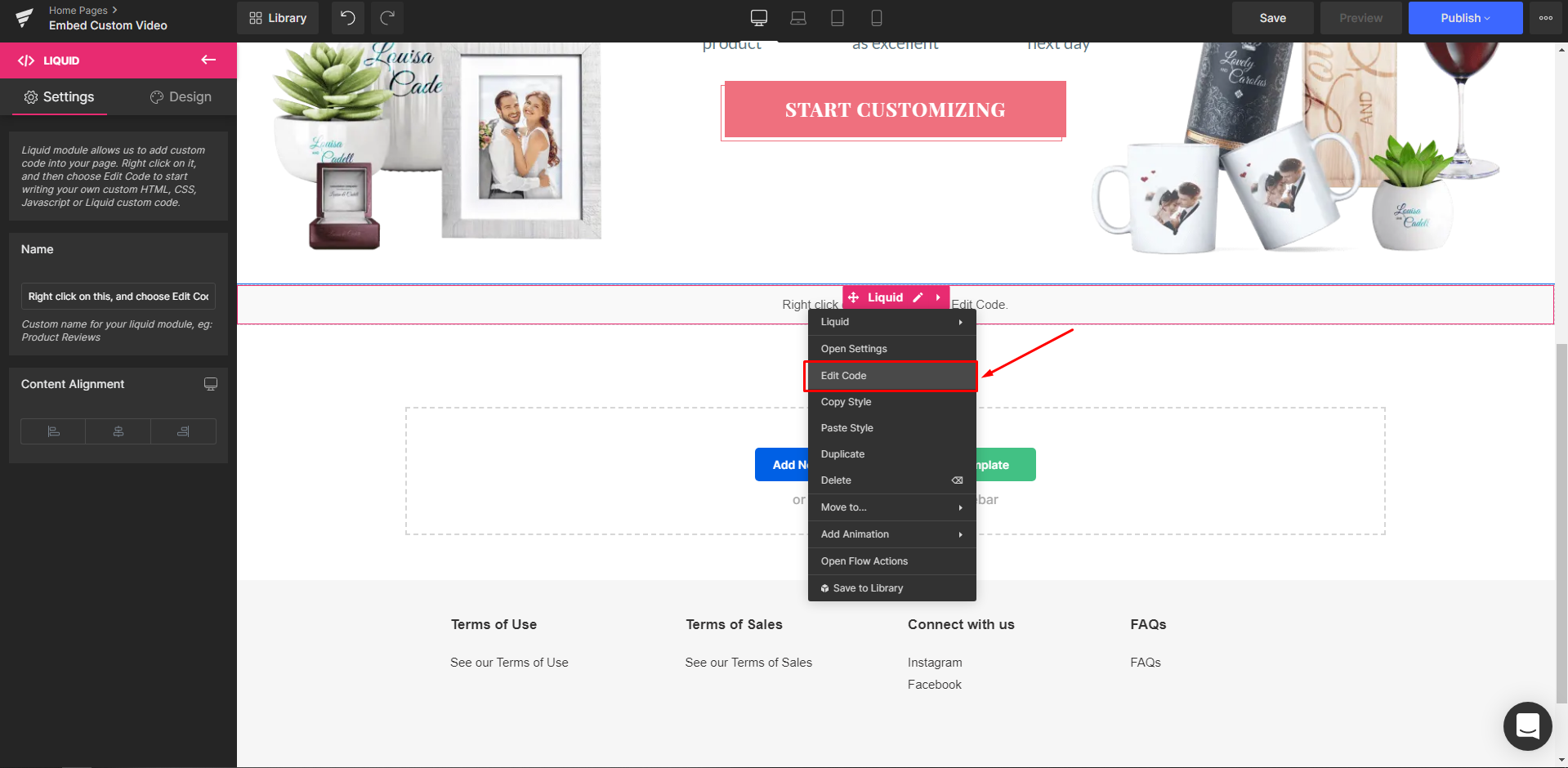
Task: Click the pencil edit icon on Liquid tag
Action: (918, 297)
